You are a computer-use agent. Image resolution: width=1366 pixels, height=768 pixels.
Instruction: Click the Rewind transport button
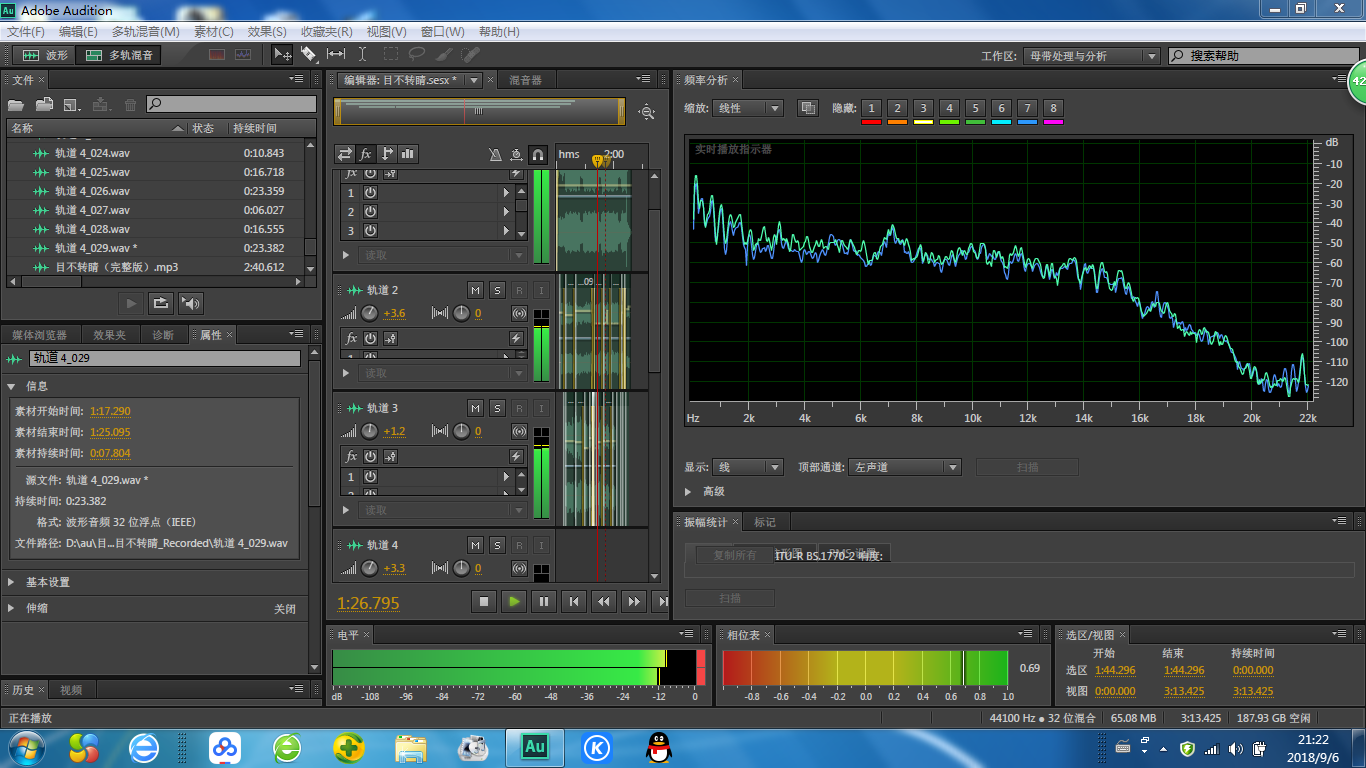point(604,601)
